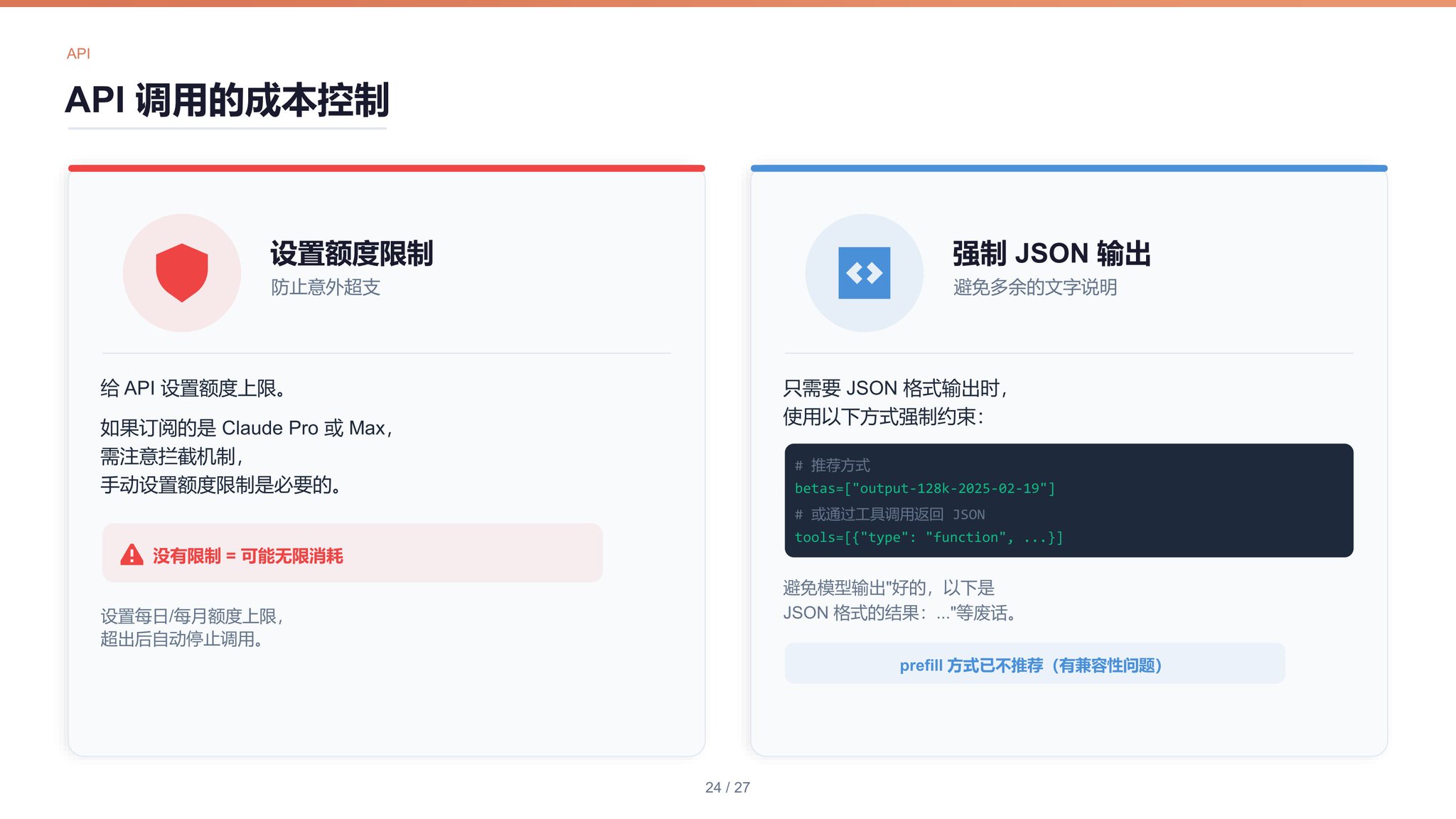Click the heading '设置额度限制'

pyautogui.click(x=352, y=254)
